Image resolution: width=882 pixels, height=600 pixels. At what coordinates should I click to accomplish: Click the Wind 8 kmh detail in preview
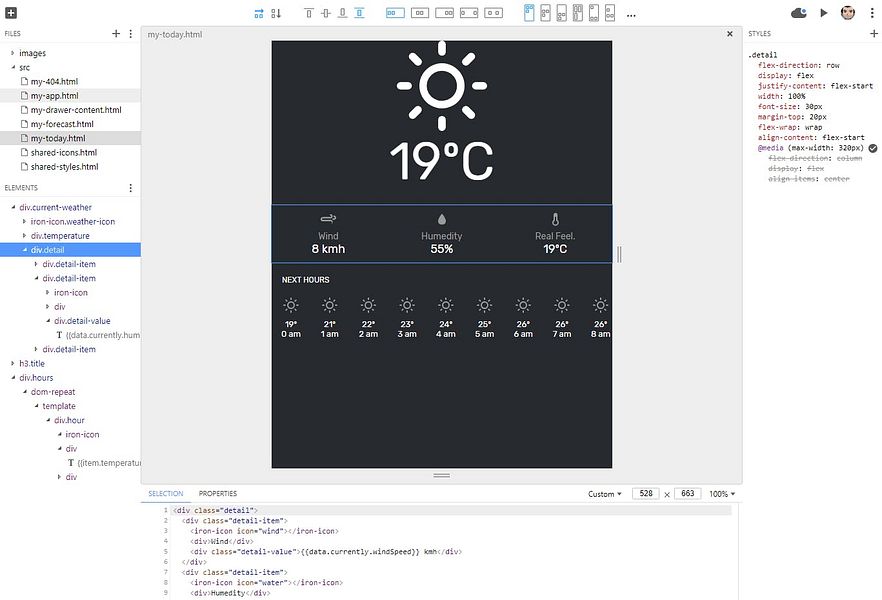328,234
